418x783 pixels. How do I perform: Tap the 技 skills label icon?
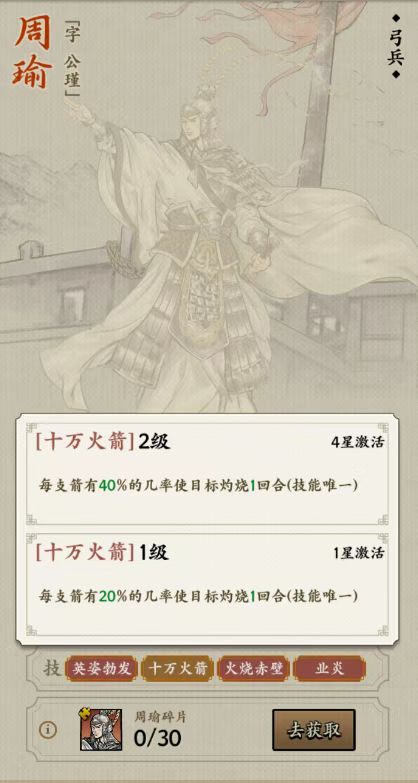(x=52, y=669)
